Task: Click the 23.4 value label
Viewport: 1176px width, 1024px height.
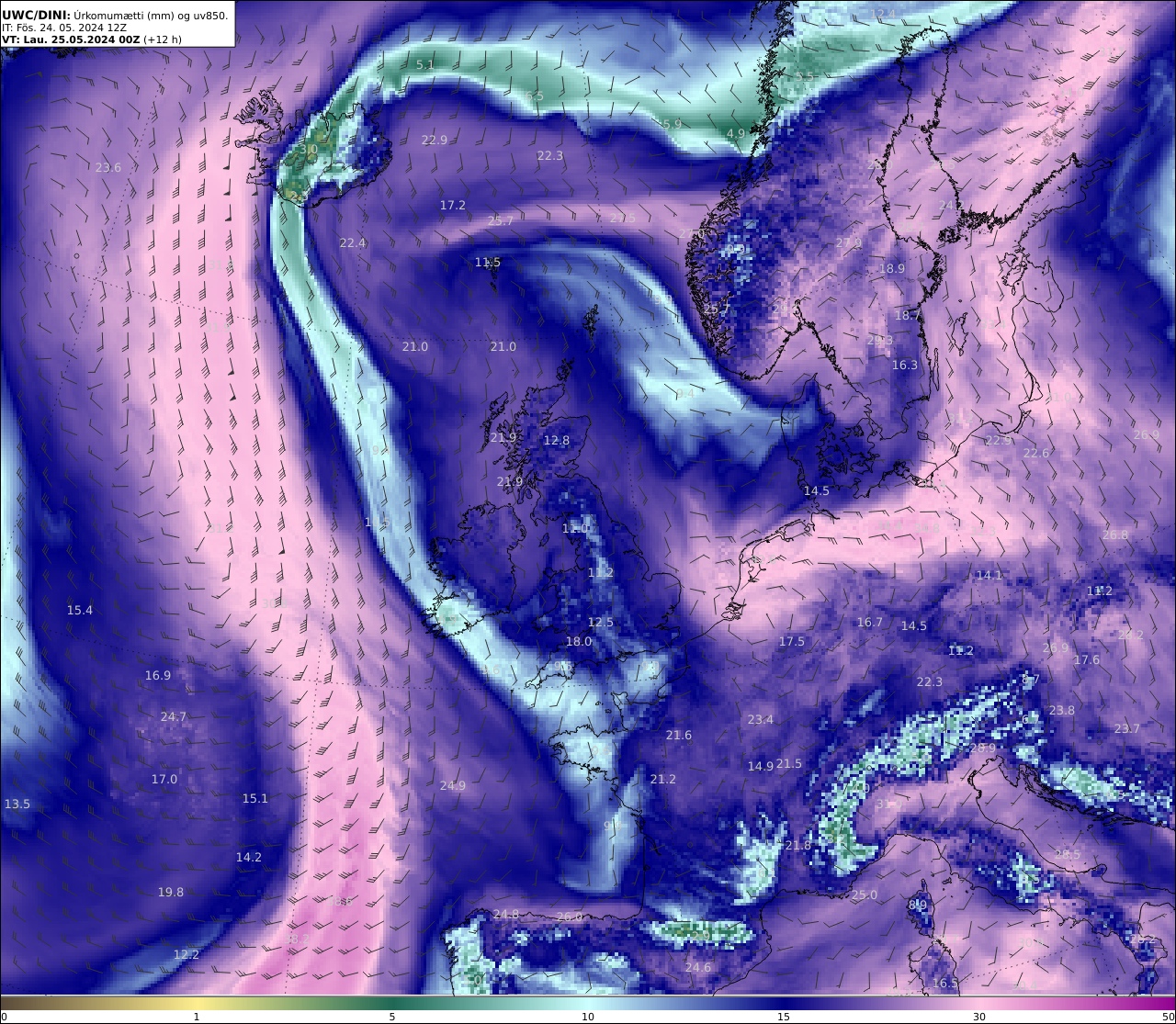Action: tap(761, 719)
